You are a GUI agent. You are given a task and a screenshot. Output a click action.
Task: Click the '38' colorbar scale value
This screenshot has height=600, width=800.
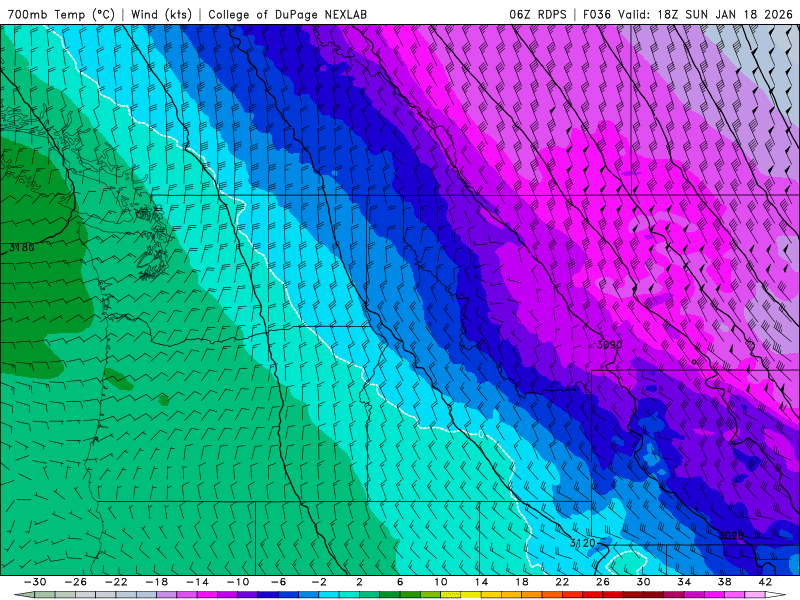pyautogui.click(x=724, y=582)
